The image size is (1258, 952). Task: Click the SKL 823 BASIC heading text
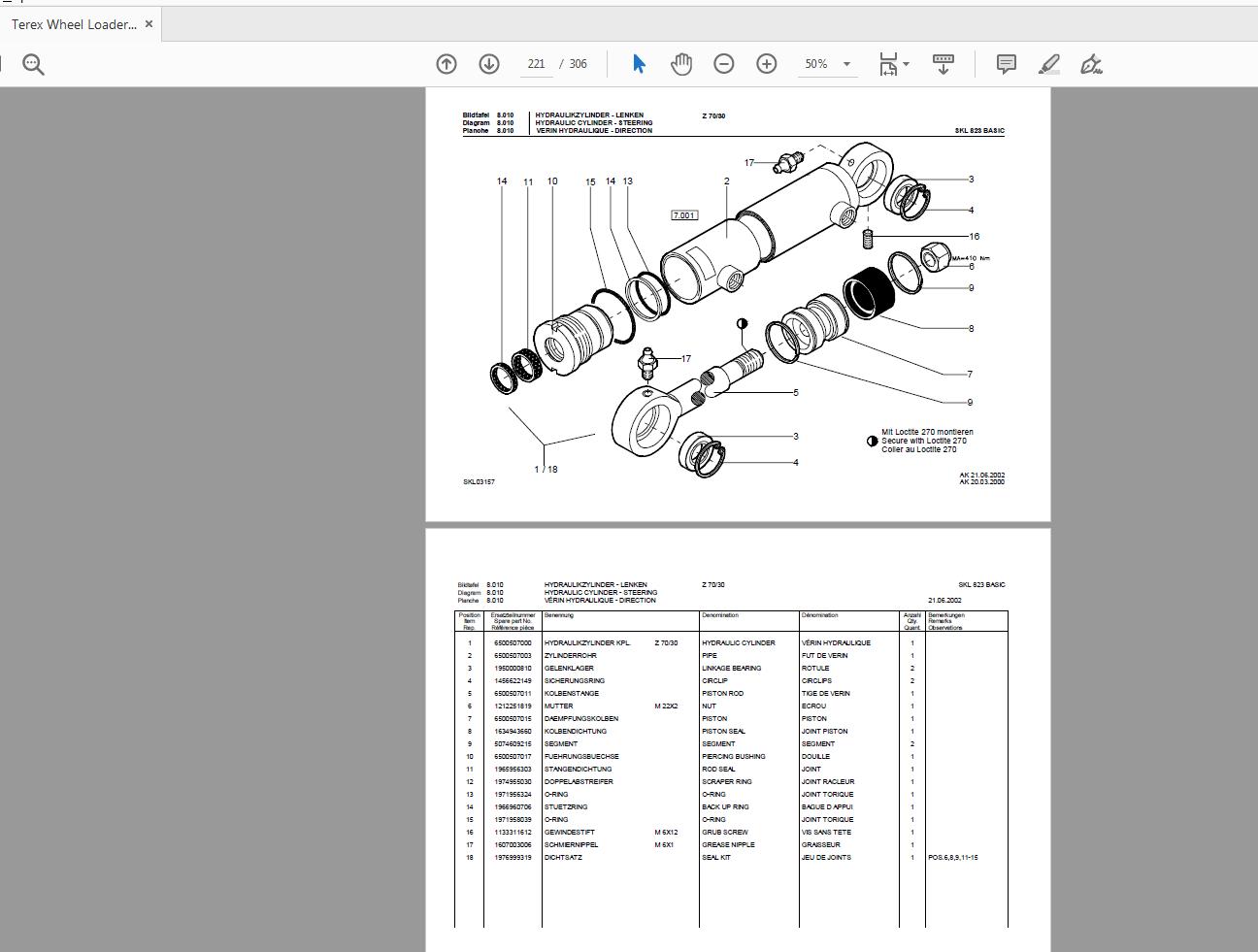pyautogui.click(x=980, y=129)
